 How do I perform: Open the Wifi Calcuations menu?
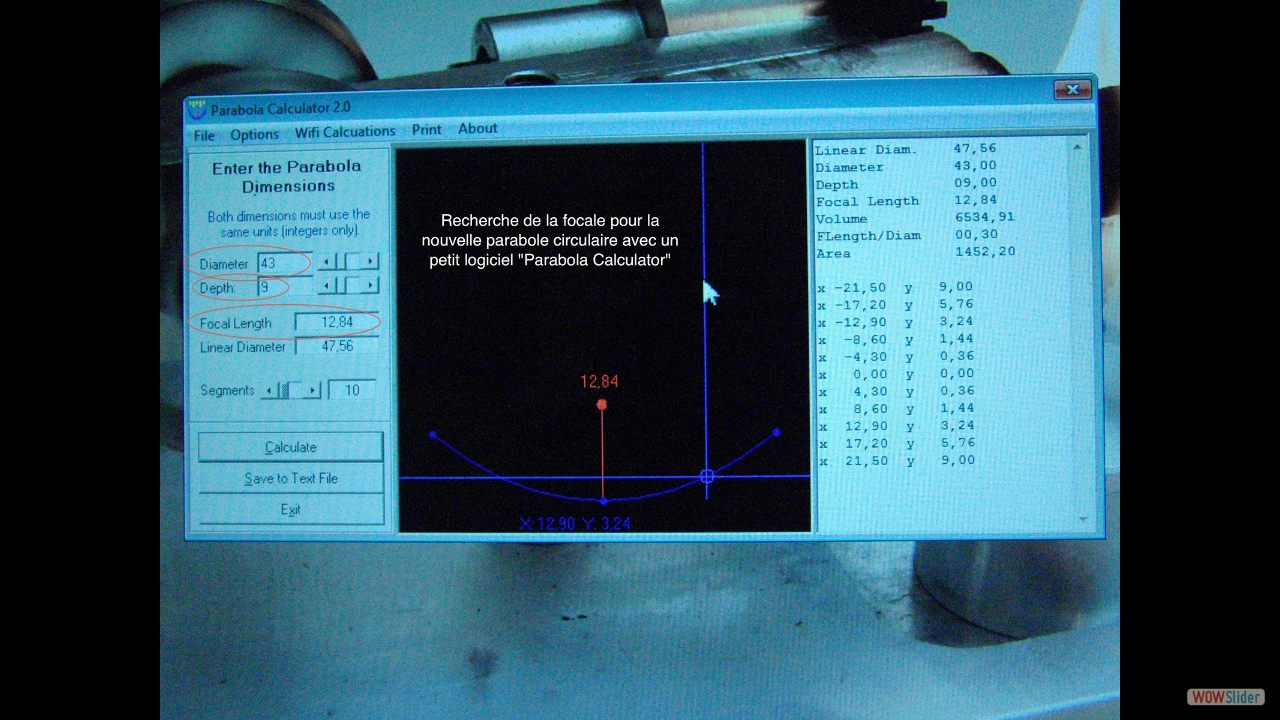345,132
